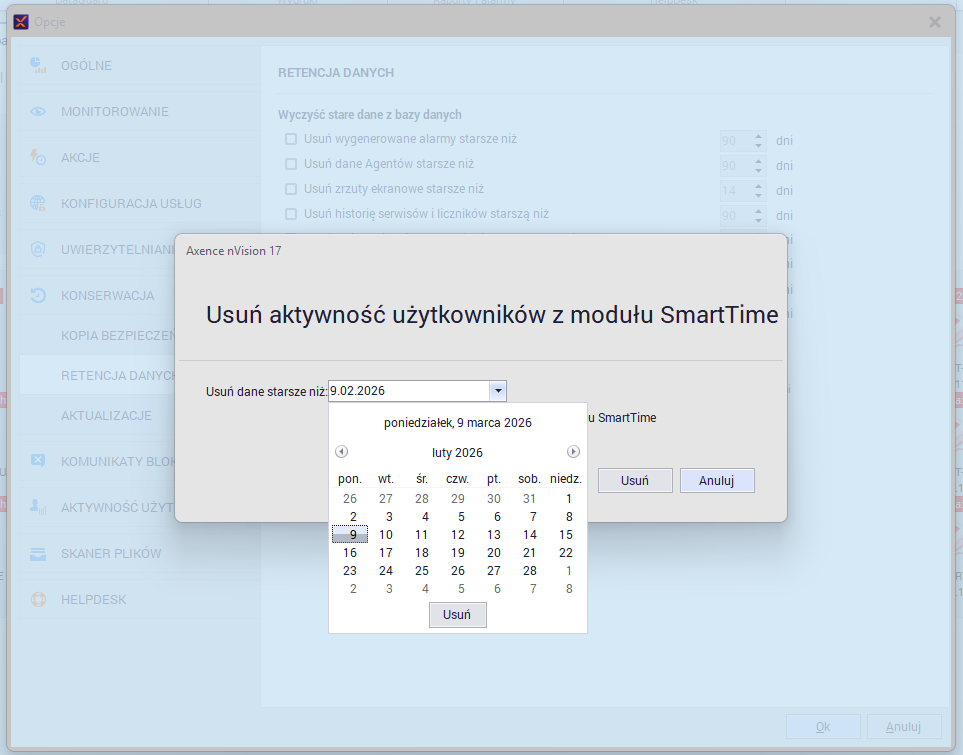This screenshot has height=755, width=963.
Task: Open AKCJE via its lightning icon
Action: point(38,157)
